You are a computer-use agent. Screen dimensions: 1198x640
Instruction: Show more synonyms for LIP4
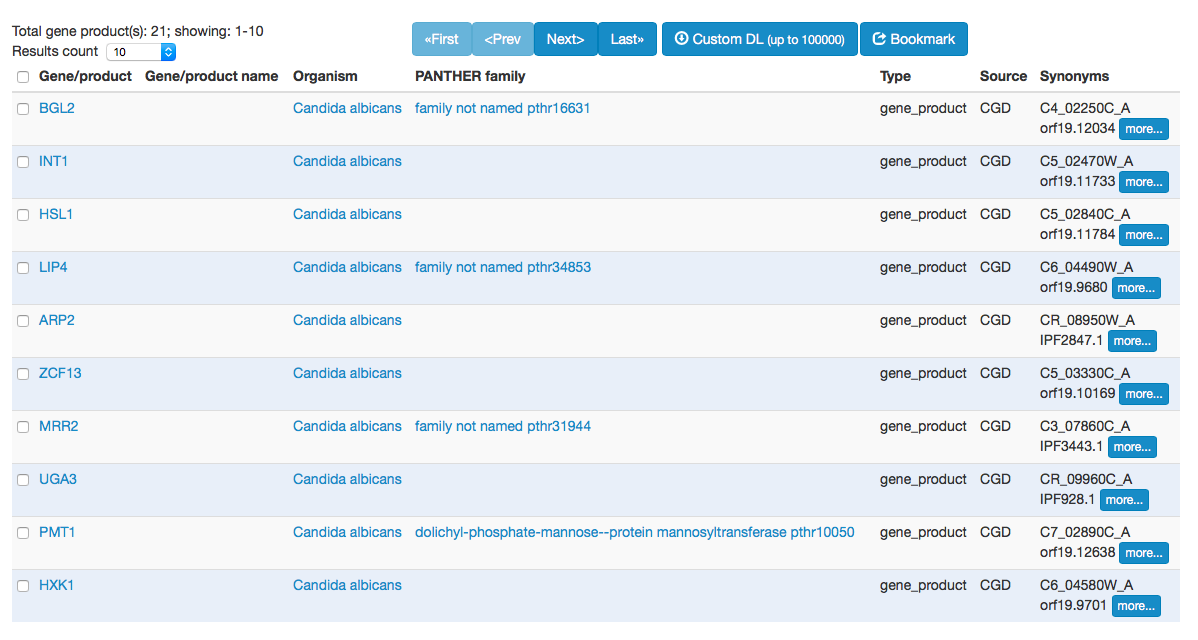[x=1135, y=288]
